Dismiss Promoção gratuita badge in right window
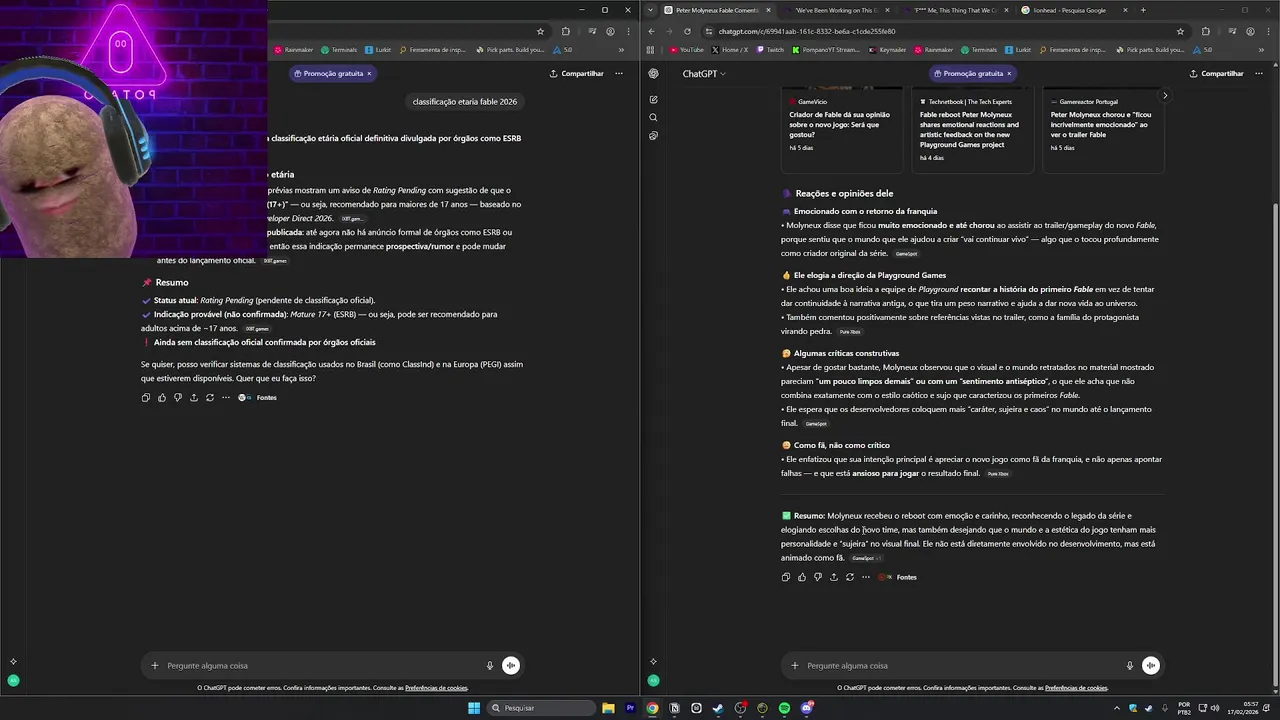Image resolution: width=1280 pixels, height=720 pixels. 1009,73
